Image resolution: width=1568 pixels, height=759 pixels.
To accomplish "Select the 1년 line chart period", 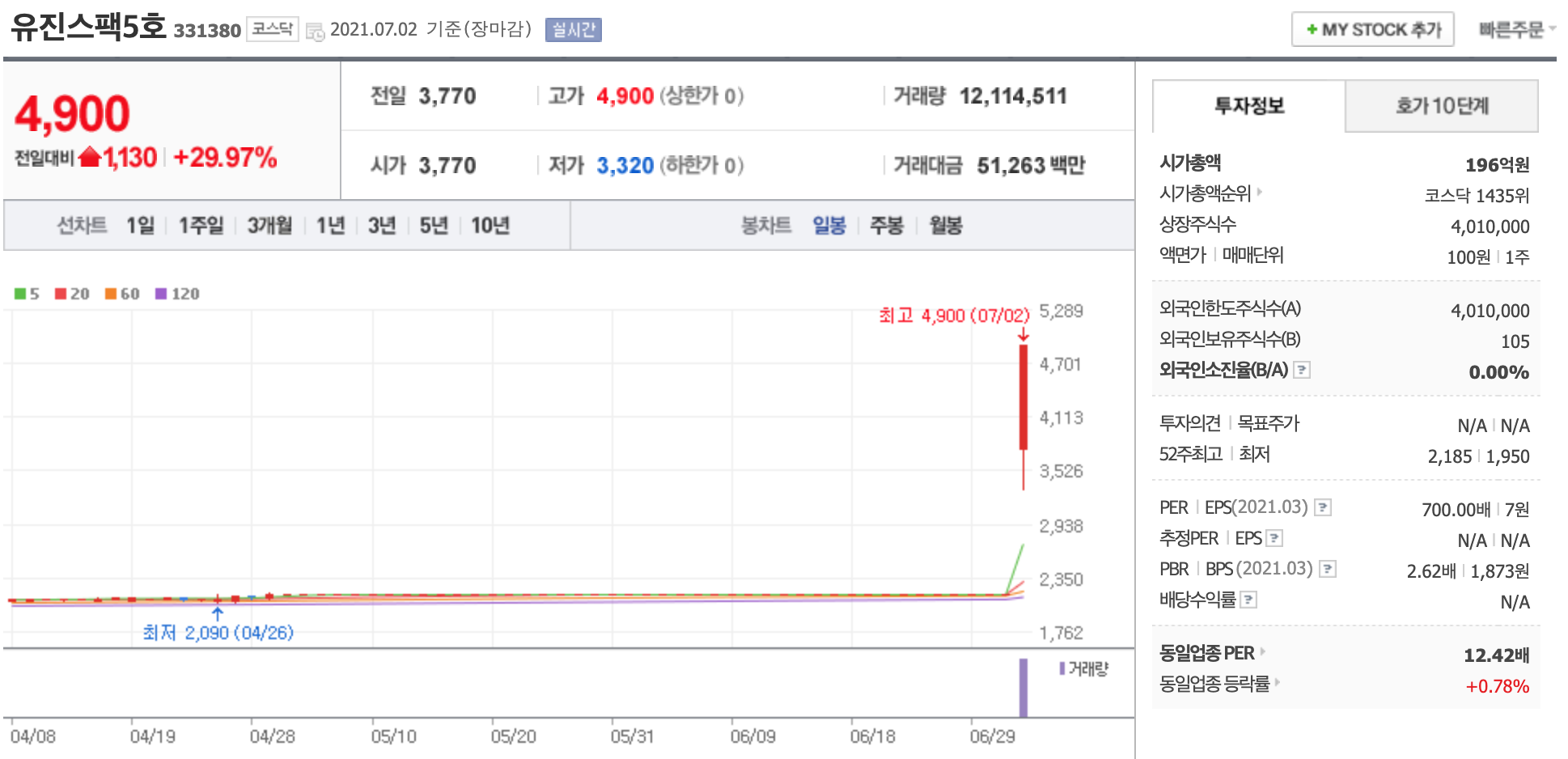I will coord(330,225).
